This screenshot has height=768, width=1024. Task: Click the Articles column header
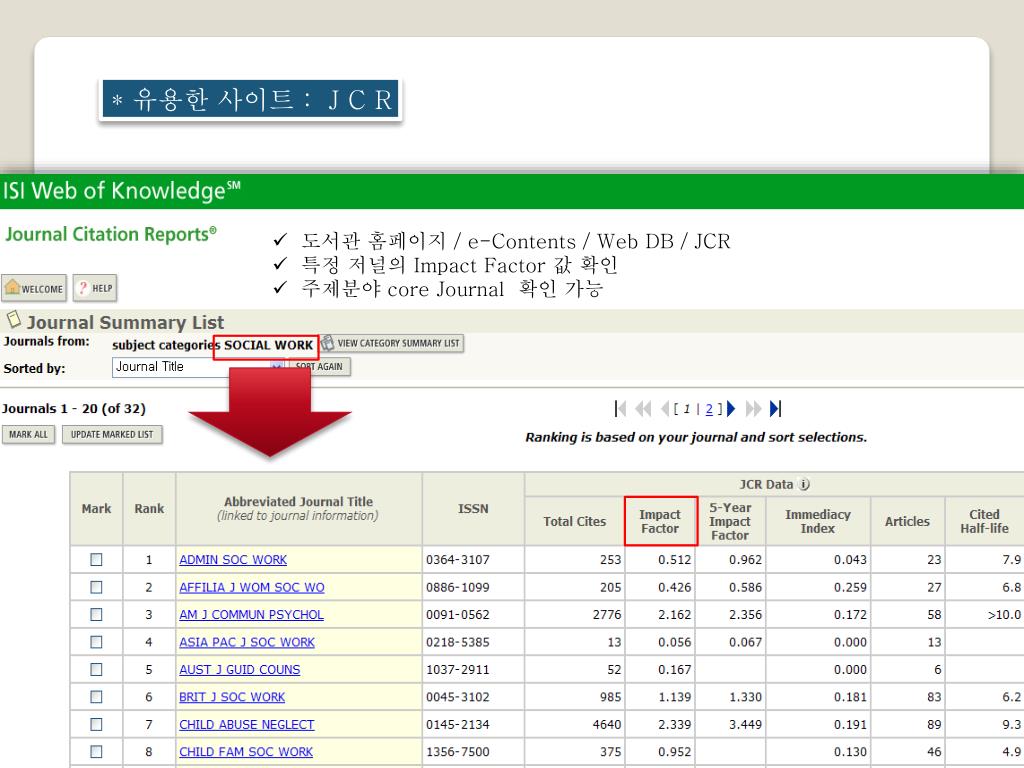(x=907, y=521)
